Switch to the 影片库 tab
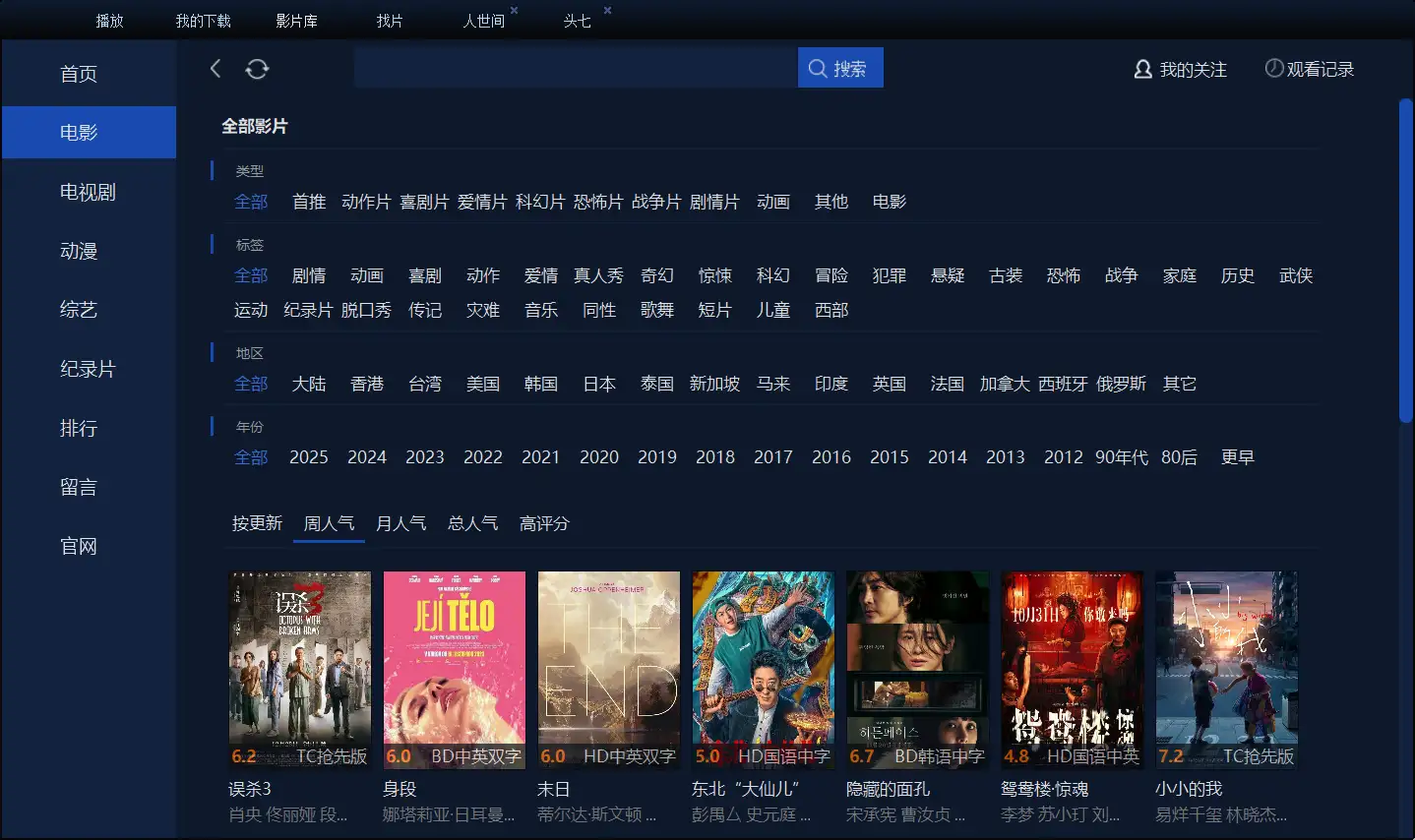 coord(296,21)
